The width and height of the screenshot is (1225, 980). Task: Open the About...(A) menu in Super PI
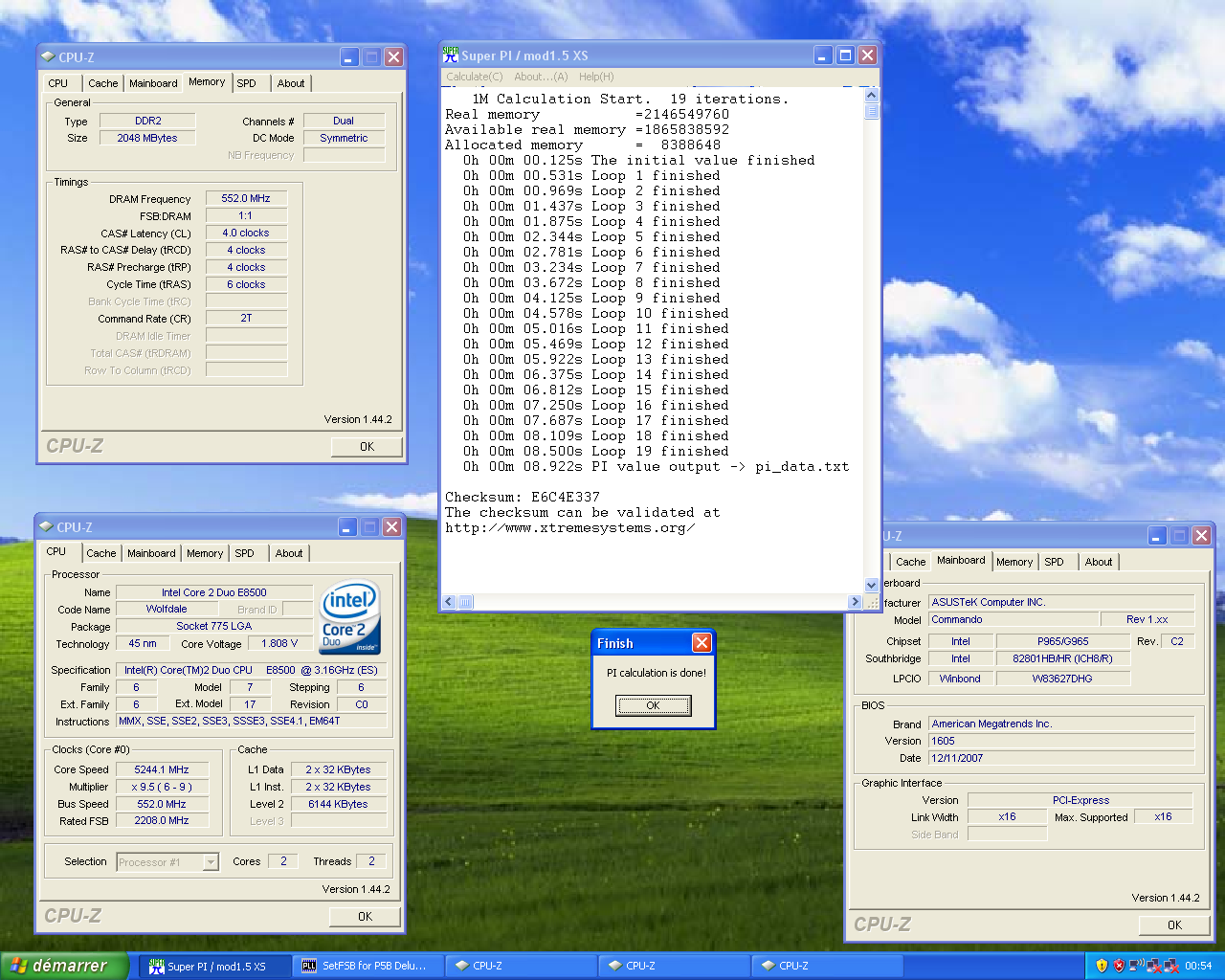(x=541, y=77)
